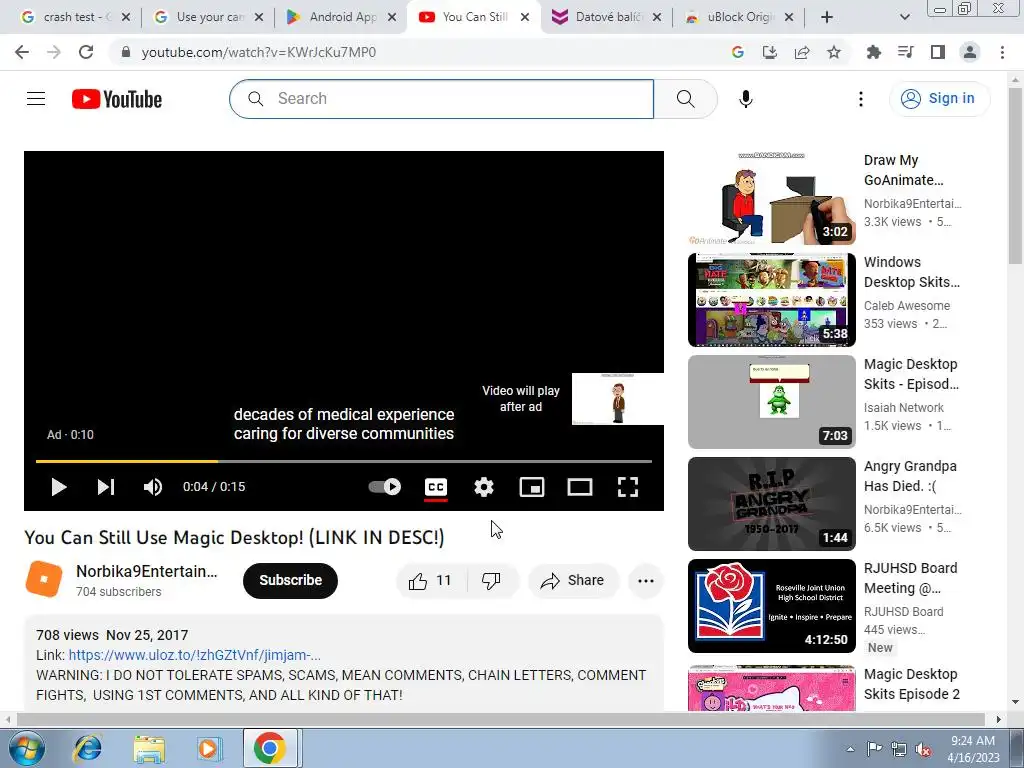Expand the tab search chevron

pos(904,17)
